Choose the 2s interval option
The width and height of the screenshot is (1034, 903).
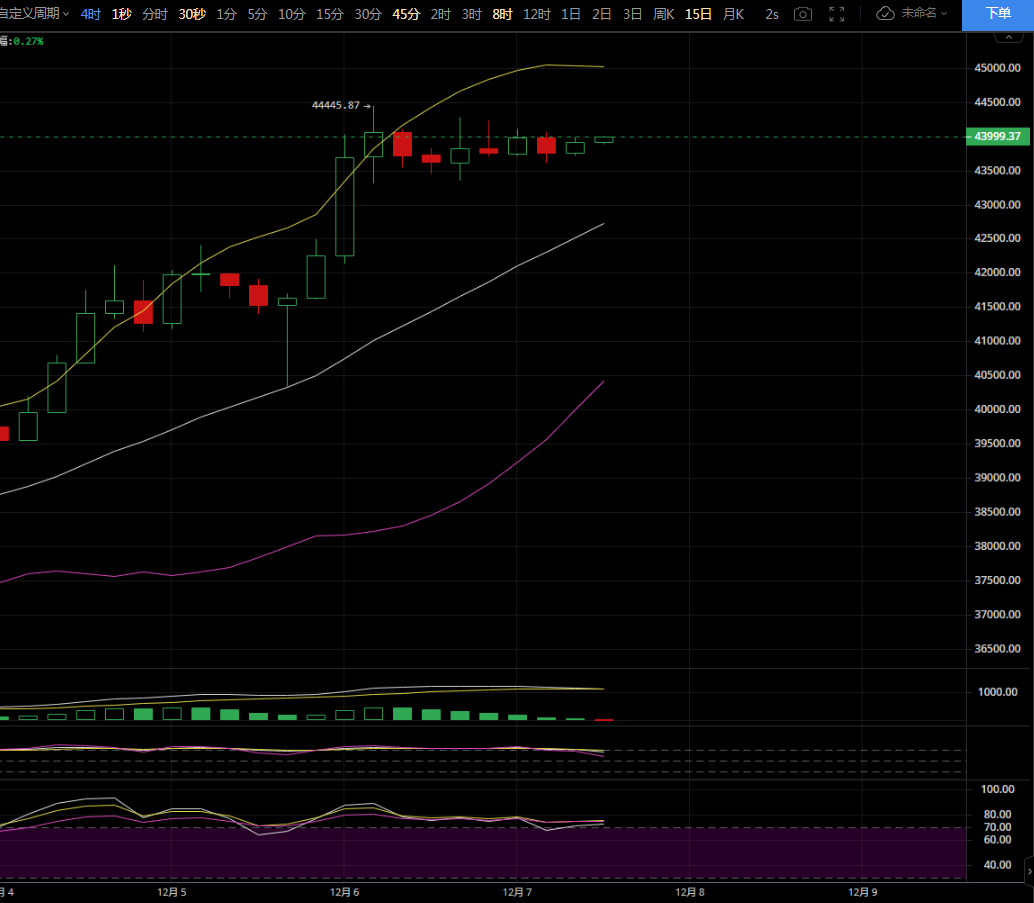[772, 14]
